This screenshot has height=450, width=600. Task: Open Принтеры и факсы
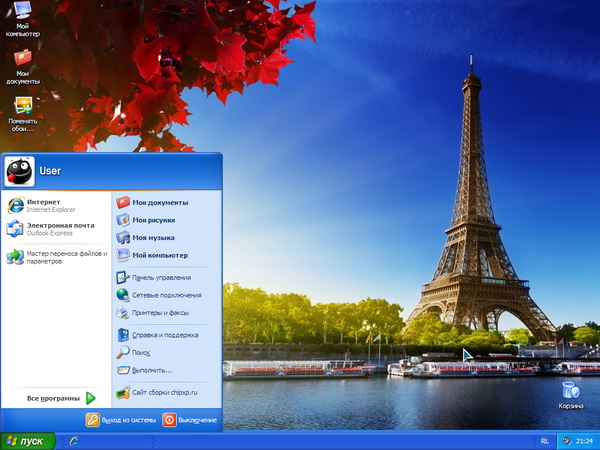point(164,313)
